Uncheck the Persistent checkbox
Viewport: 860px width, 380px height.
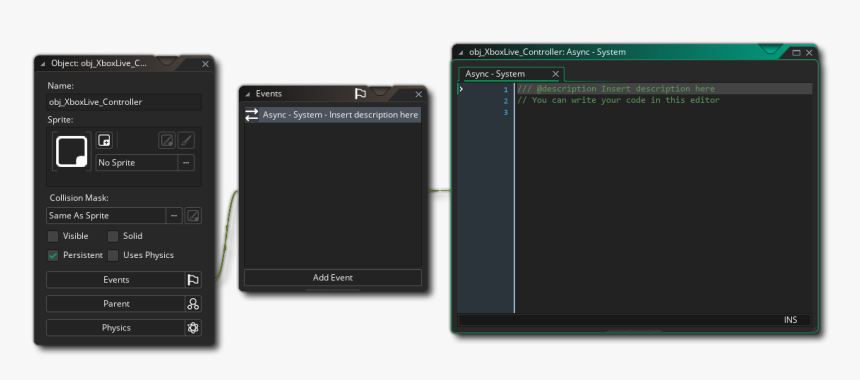pos(53,256)
